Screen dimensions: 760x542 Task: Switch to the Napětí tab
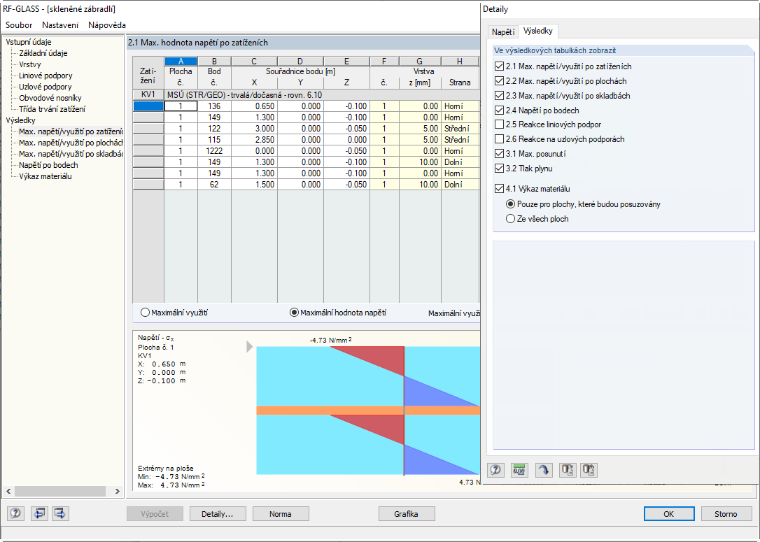pos(503,32)
